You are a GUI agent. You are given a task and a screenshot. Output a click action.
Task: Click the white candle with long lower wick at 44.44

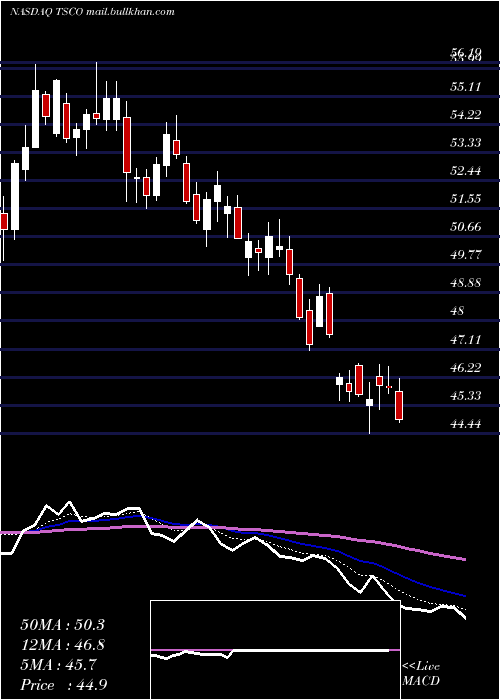click(x=370, y=402)
